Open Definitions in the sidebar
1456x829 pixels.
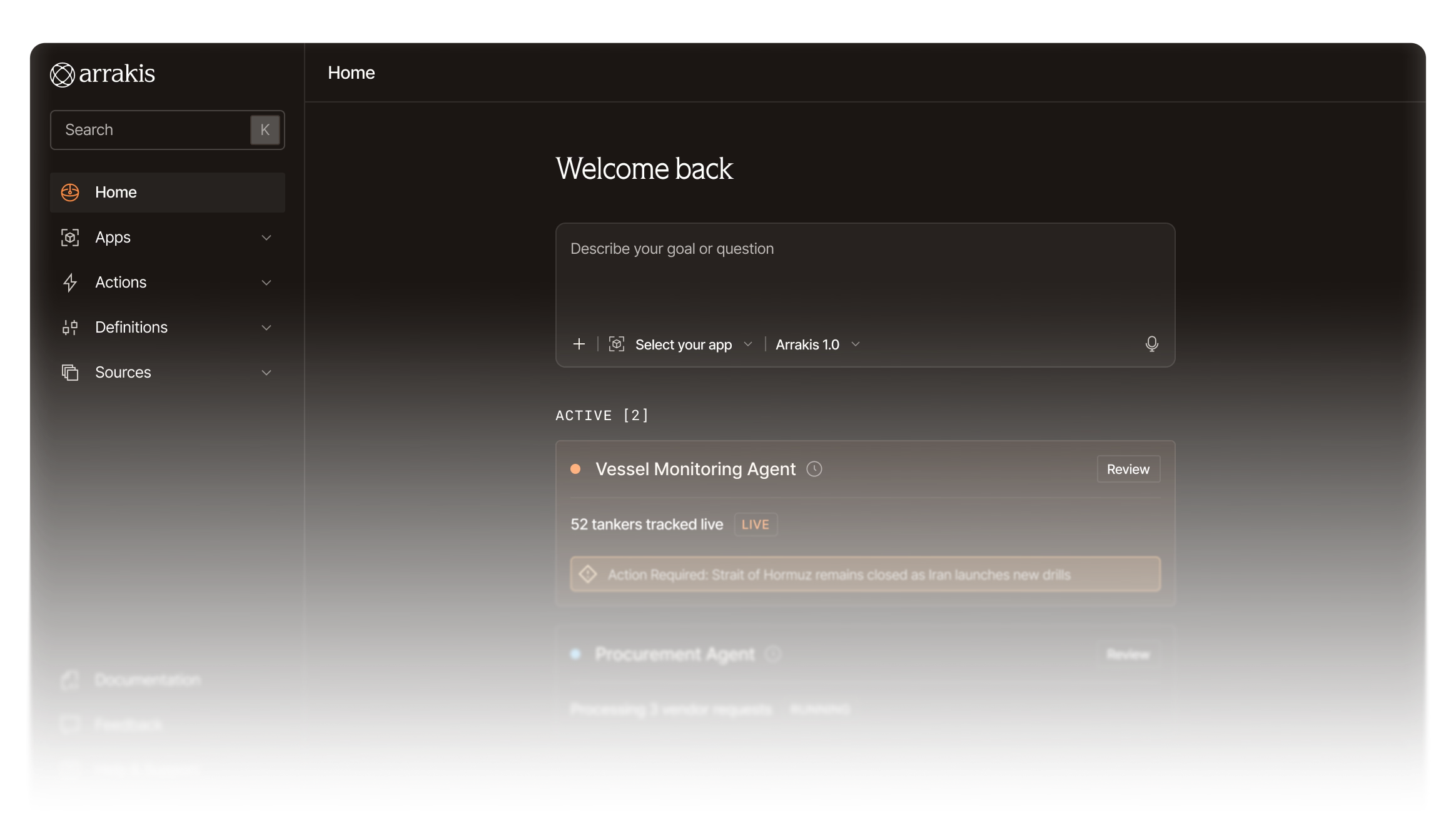pos(167,328)
